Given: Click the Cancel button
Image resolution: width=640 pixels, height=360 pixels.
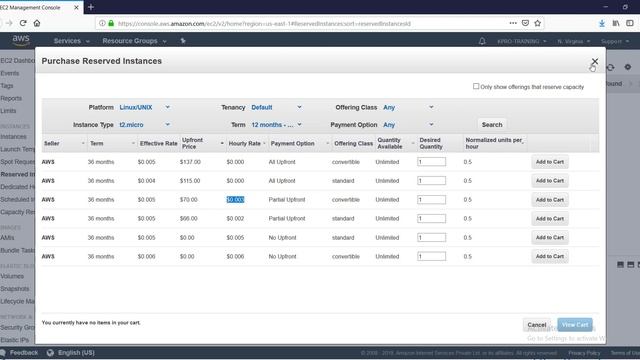Looking at the screenshot, I should (537, 325).
